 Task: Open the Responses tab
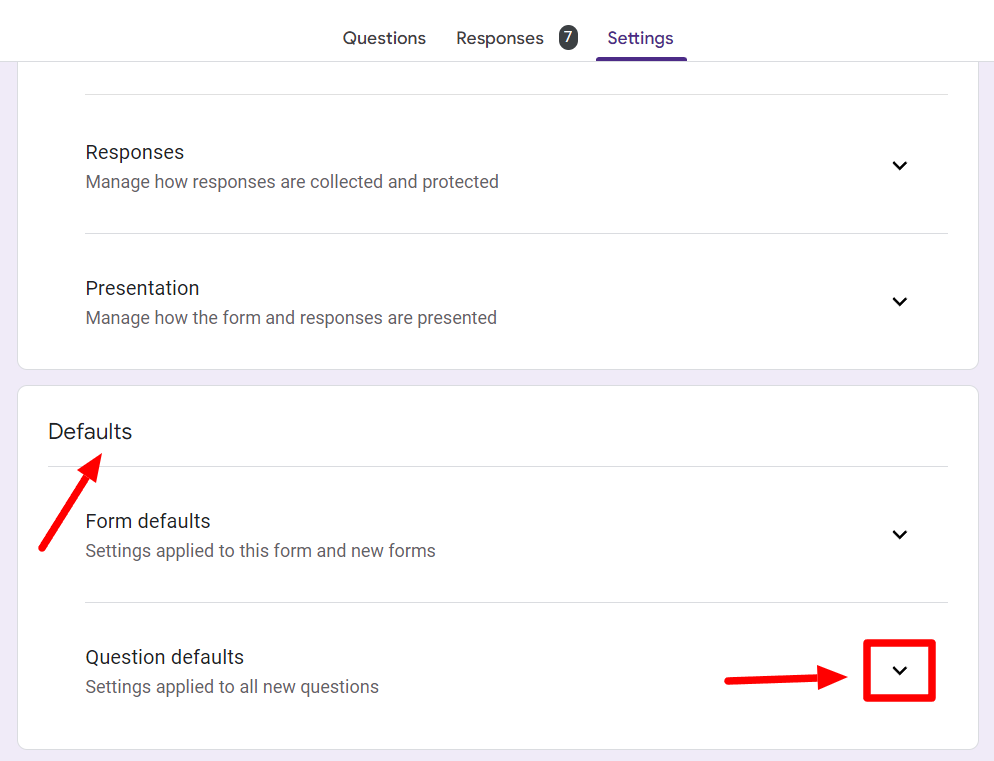pos(500,38)
